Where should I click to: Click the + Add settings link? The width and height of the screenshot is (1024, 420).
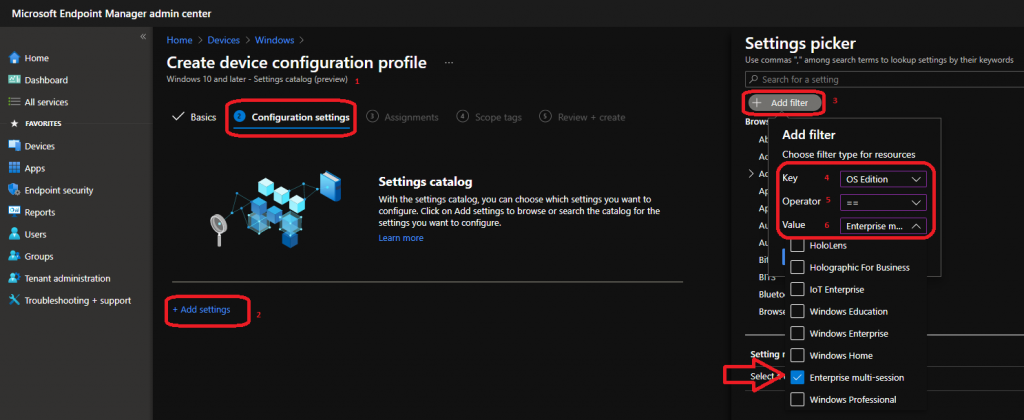point(201,310)
